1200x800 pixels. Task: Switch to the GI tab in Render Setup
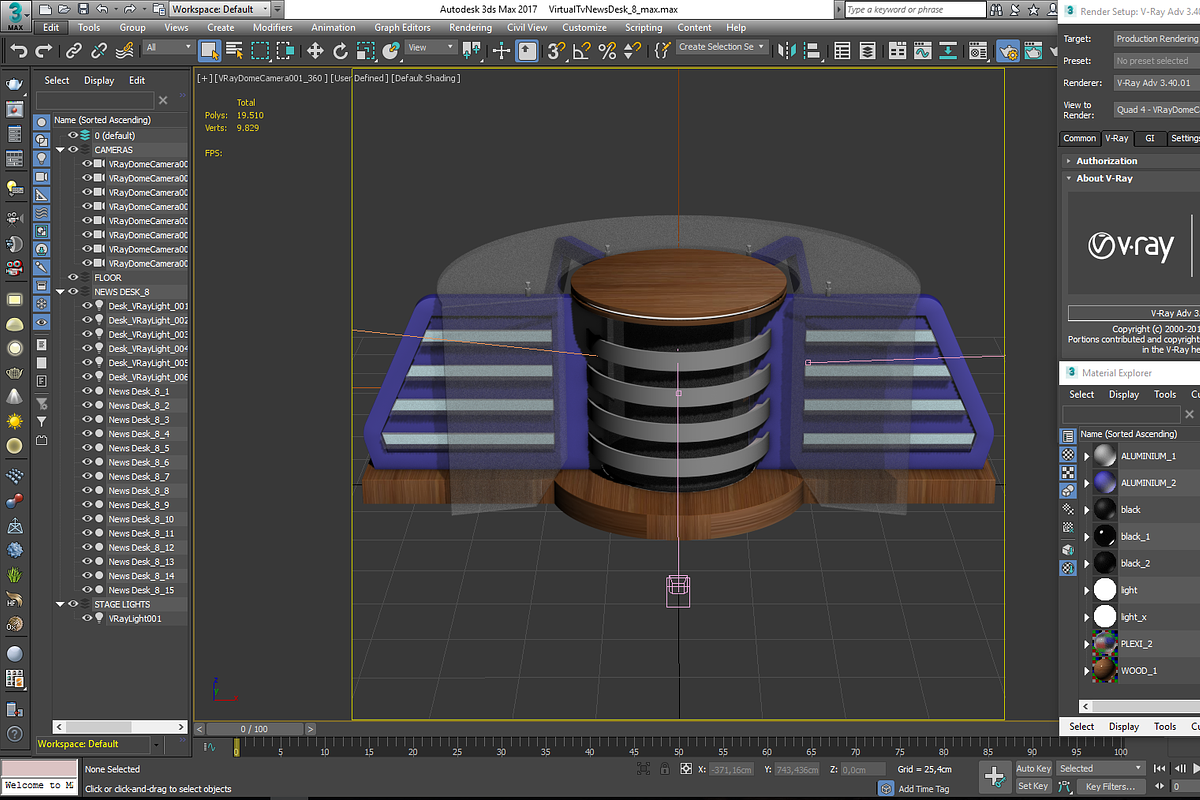1150,139
